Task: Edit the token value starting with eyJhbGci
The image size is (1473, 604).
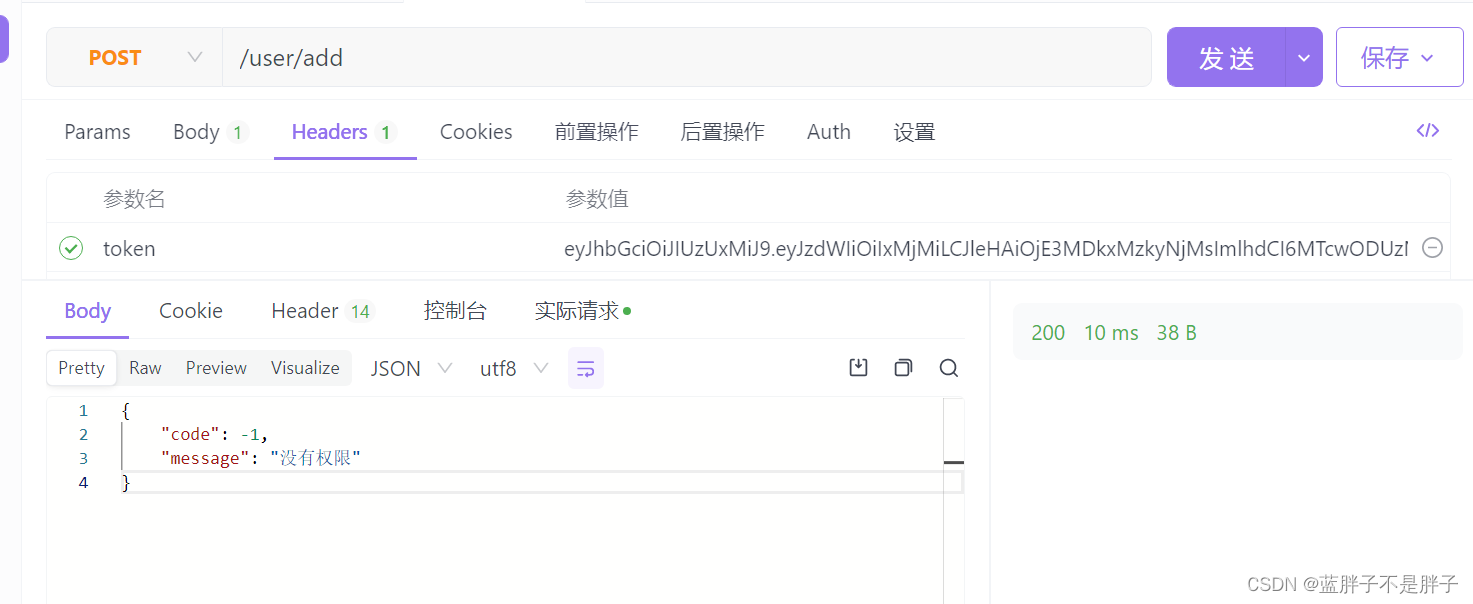Action: coord(986,249)
